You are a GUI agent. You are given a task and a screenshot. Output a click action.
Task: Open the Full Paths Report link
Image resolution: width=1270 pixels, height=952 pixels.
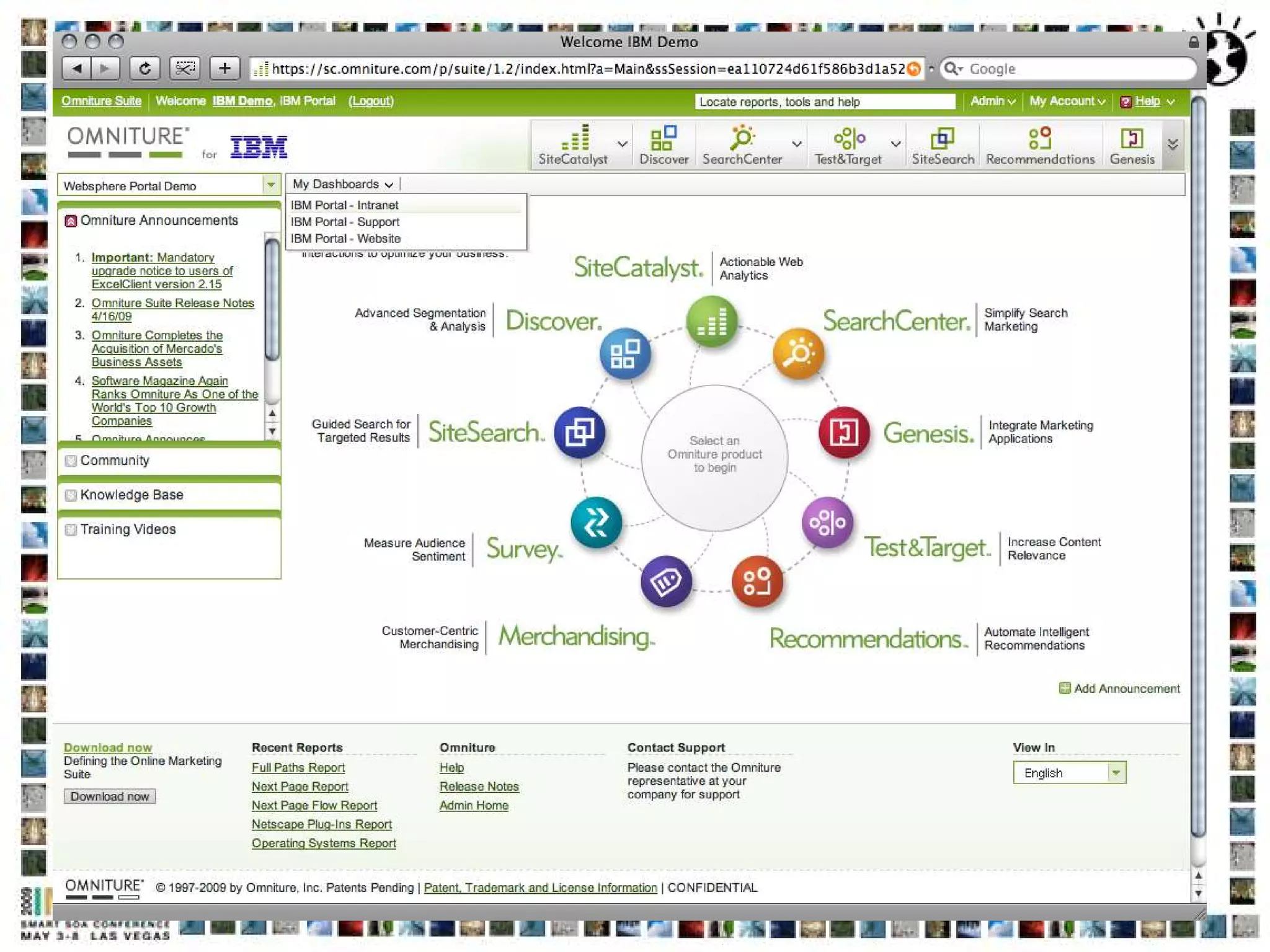tap(298, 767)
